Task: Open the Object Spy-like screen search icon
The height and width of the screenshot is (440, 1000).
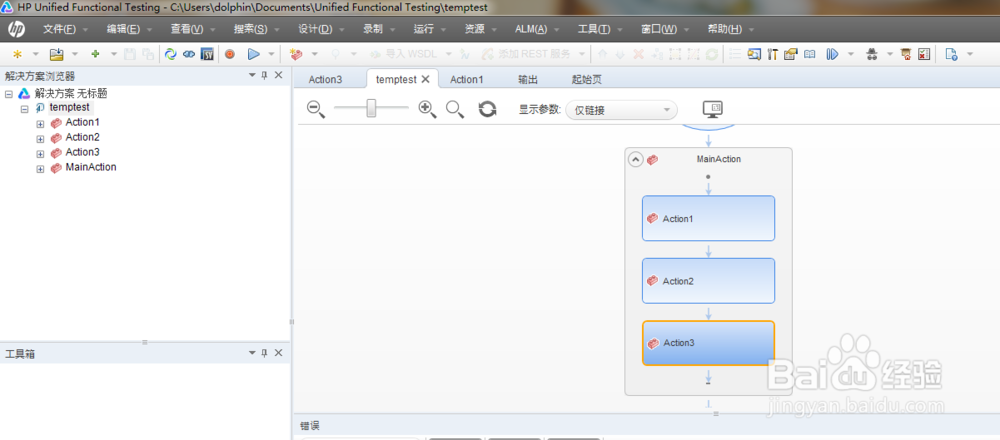Action: [754, 54]
